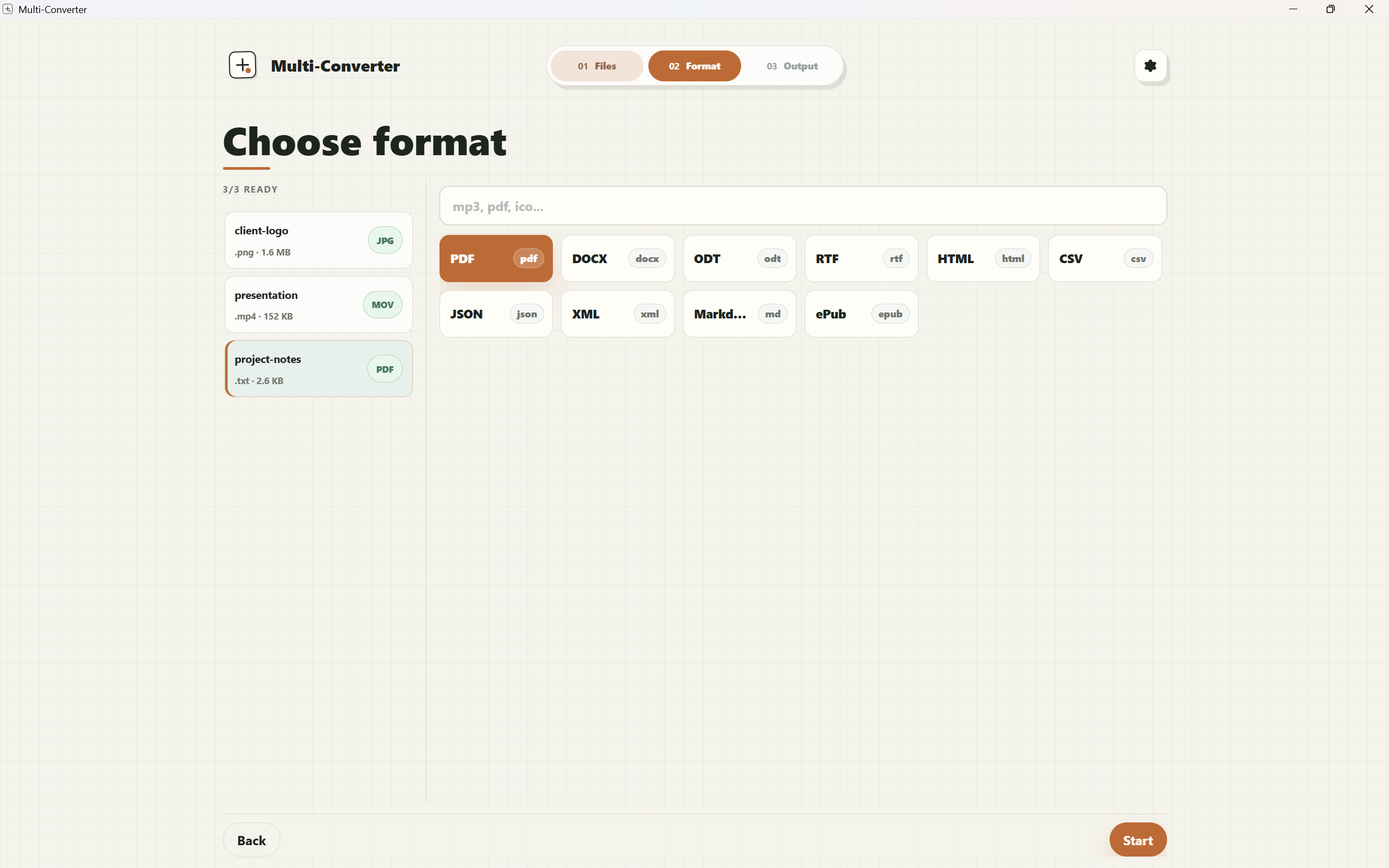Choose DOCX format tile
This screenshot has height=868, width=1389.
coord(617,258)
